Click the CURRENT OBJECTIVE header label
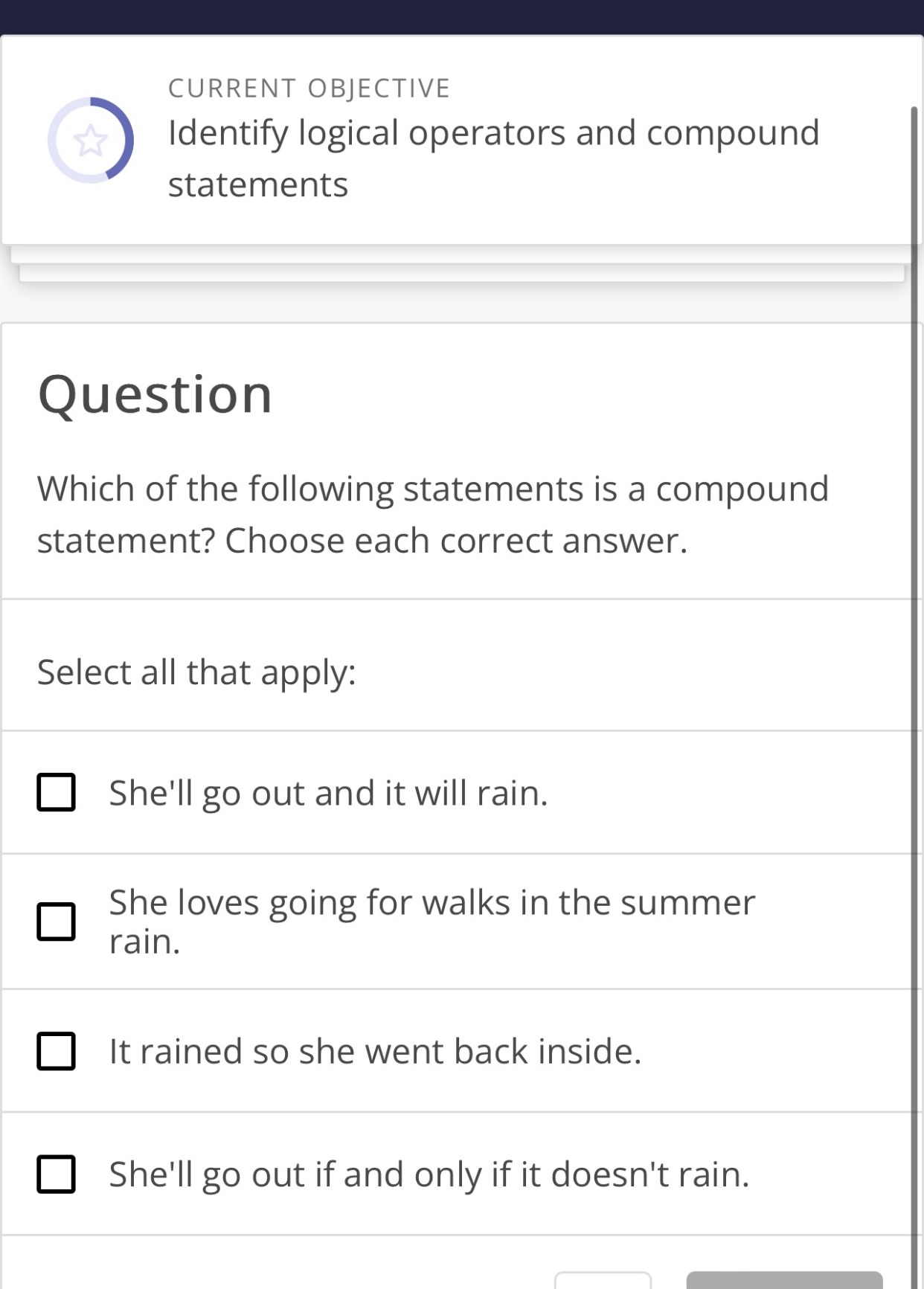 (x=308, y=87)
